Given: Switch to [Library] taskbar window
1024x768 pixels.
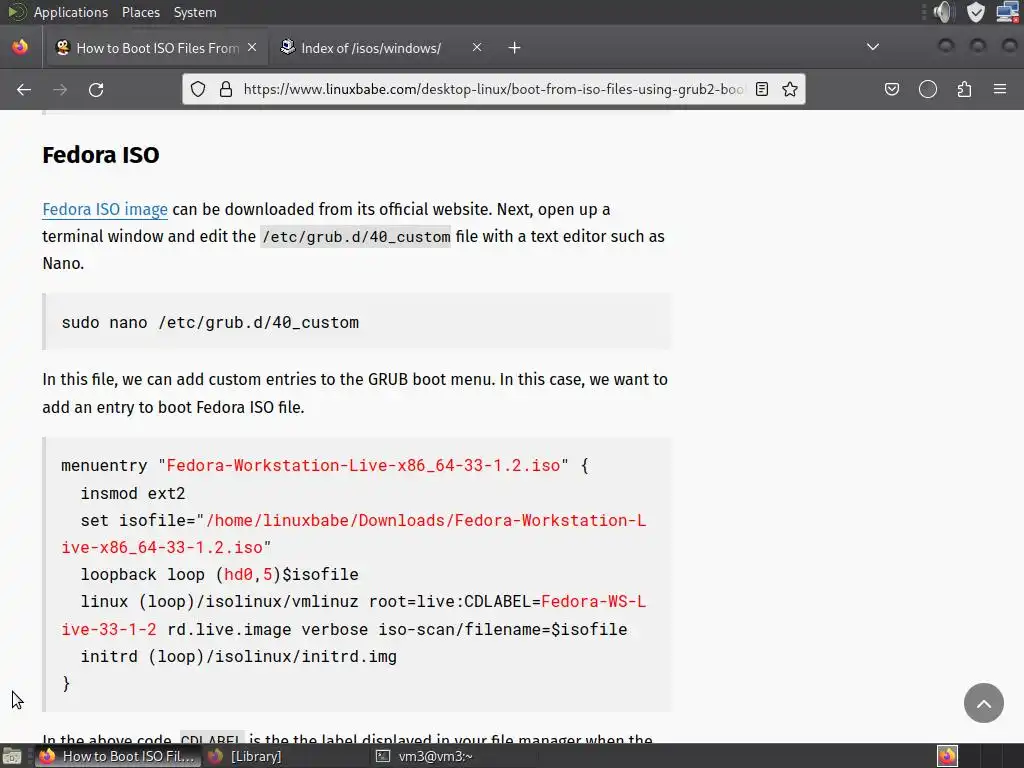Looking at the screenshot, I should click(245, 756).
